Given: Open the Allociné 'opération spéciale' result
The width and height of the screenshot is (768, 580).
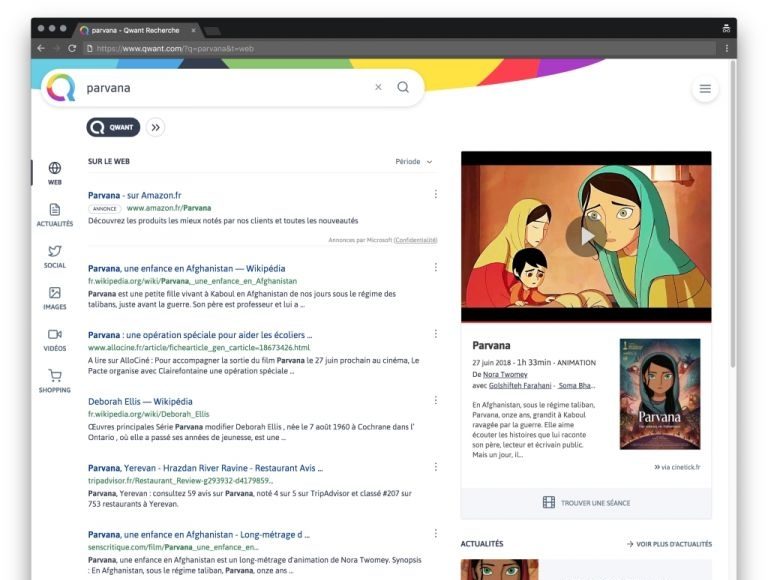Looking at the screenshot, I should [200, 335].
